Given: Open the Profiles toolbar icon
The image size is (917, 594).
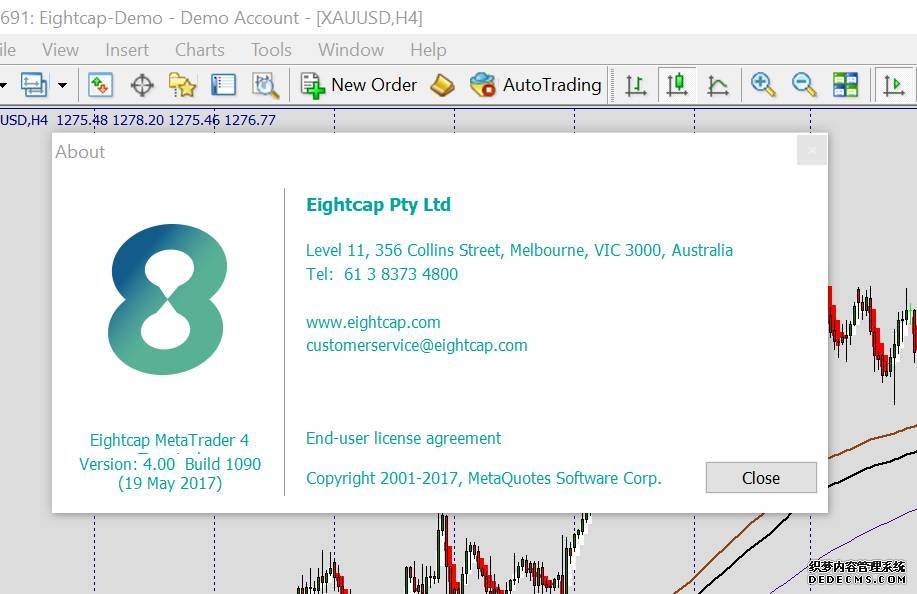Looking at the screenshot, I should [34, 85].
